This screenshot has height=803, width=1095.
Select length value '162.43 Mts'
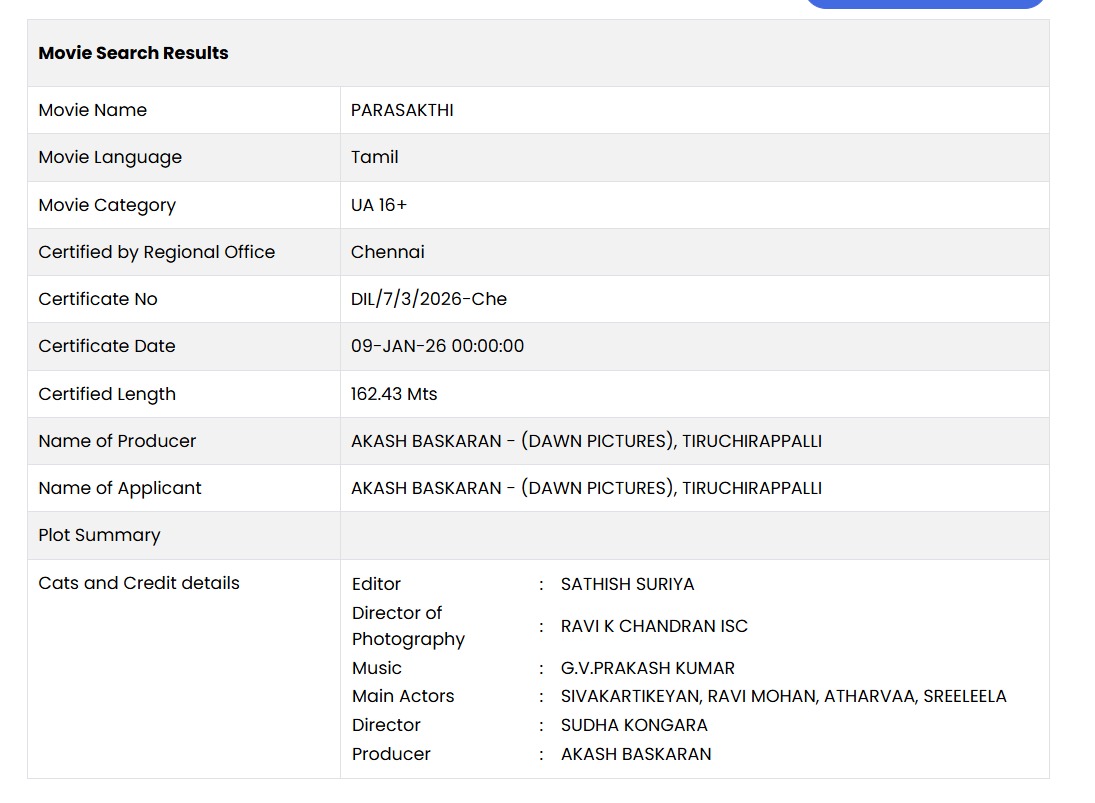[394, 394]
